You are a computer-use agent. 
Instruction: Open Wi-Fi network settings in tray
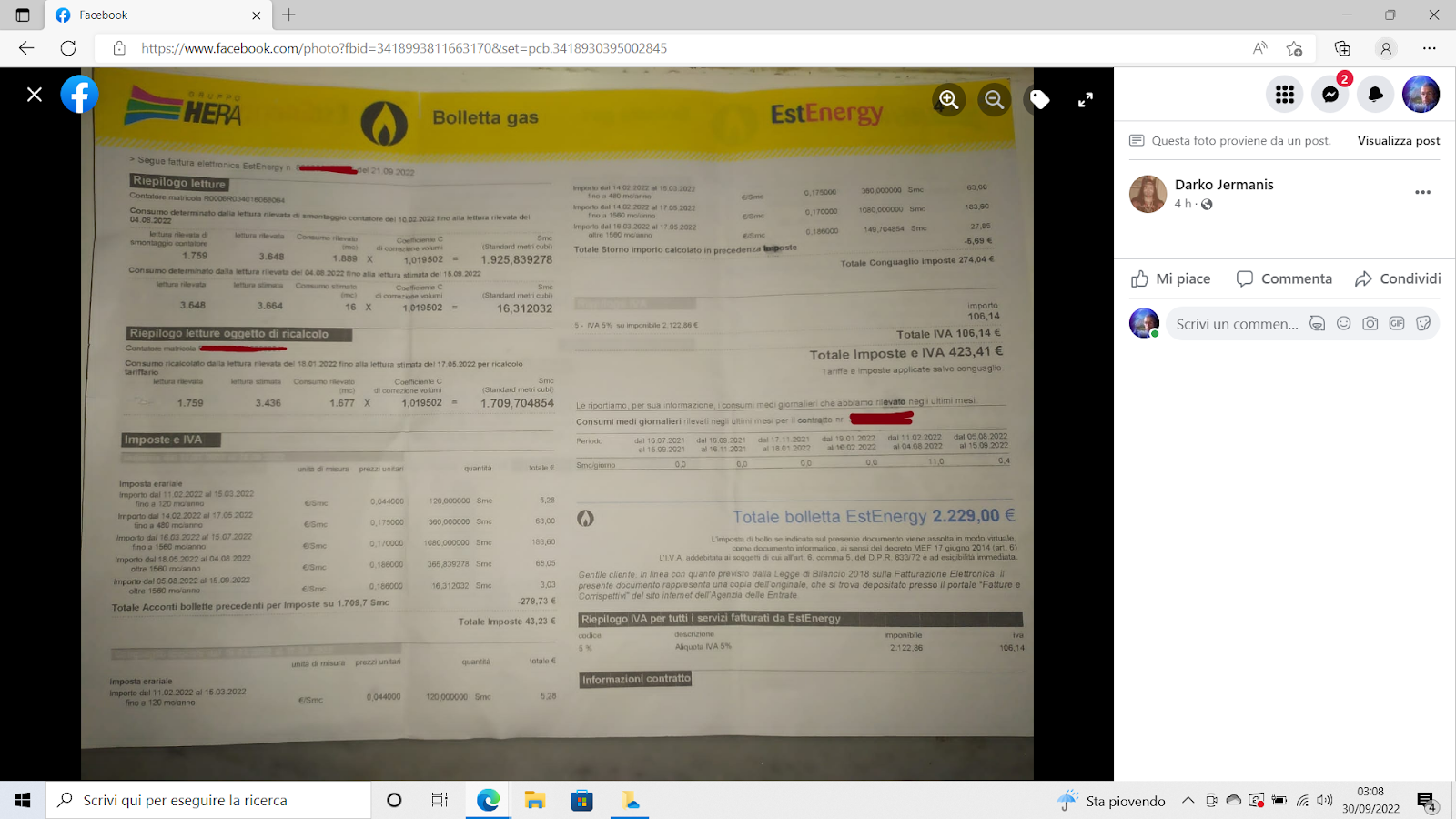pos(1302,801)
